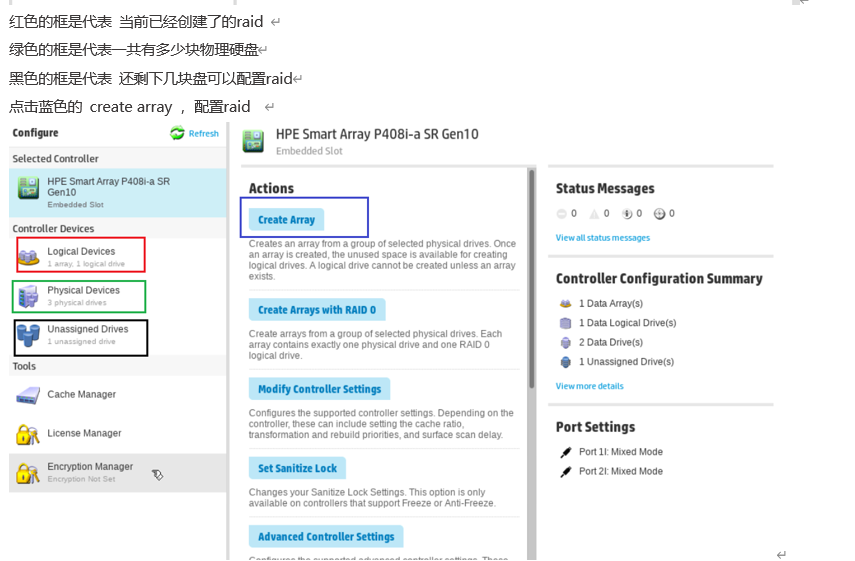Click the Refresh link text
This screenshot has width=855, height=561.
pos(203,134)
